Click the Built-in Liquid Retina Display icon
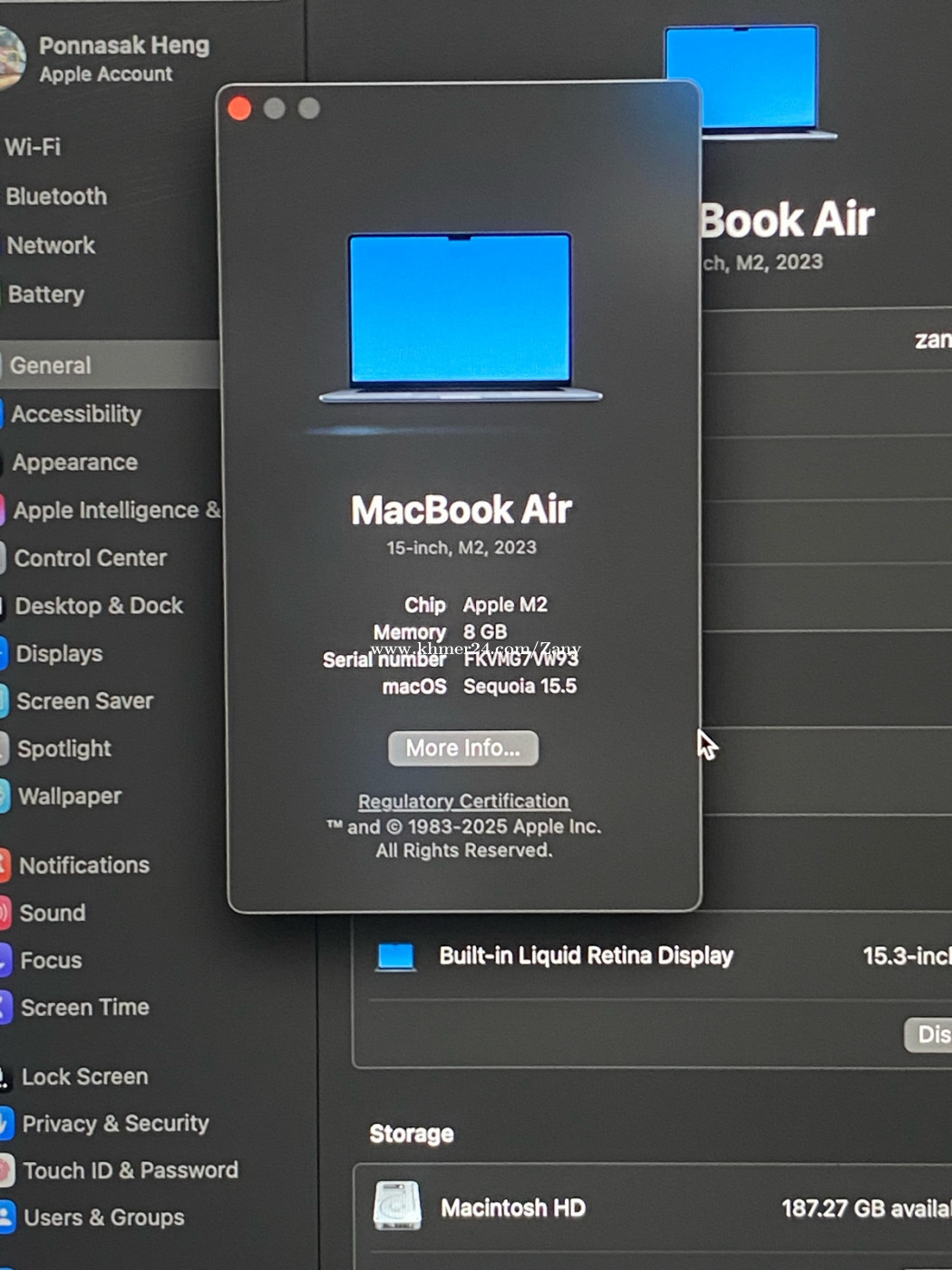 pyautogui.click(x=395, y=956)
